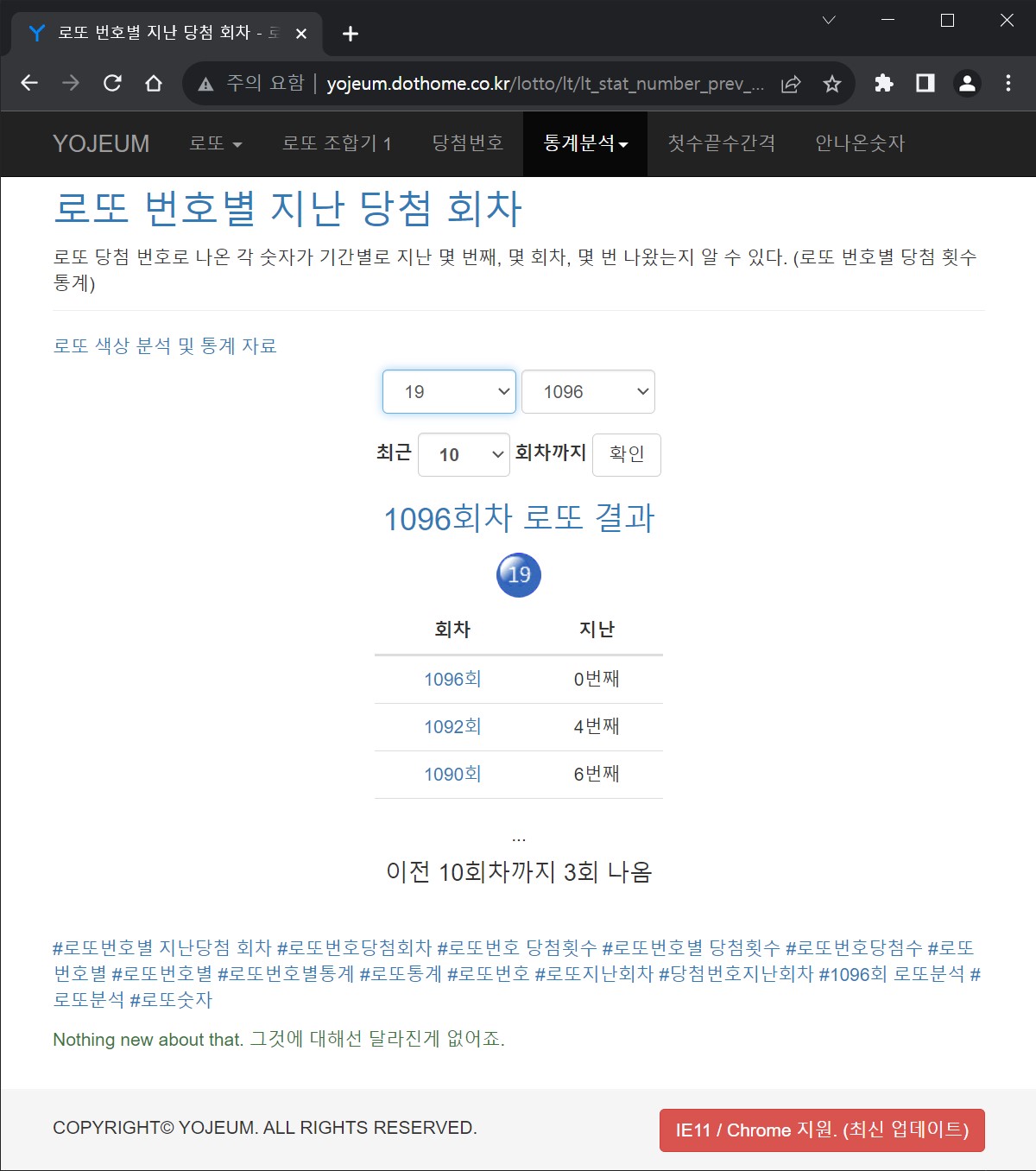Viewport: 1036px width, 1171px height.
Task: Open the 당첨번호 navbar item
Action: click(x=467, y=143)
